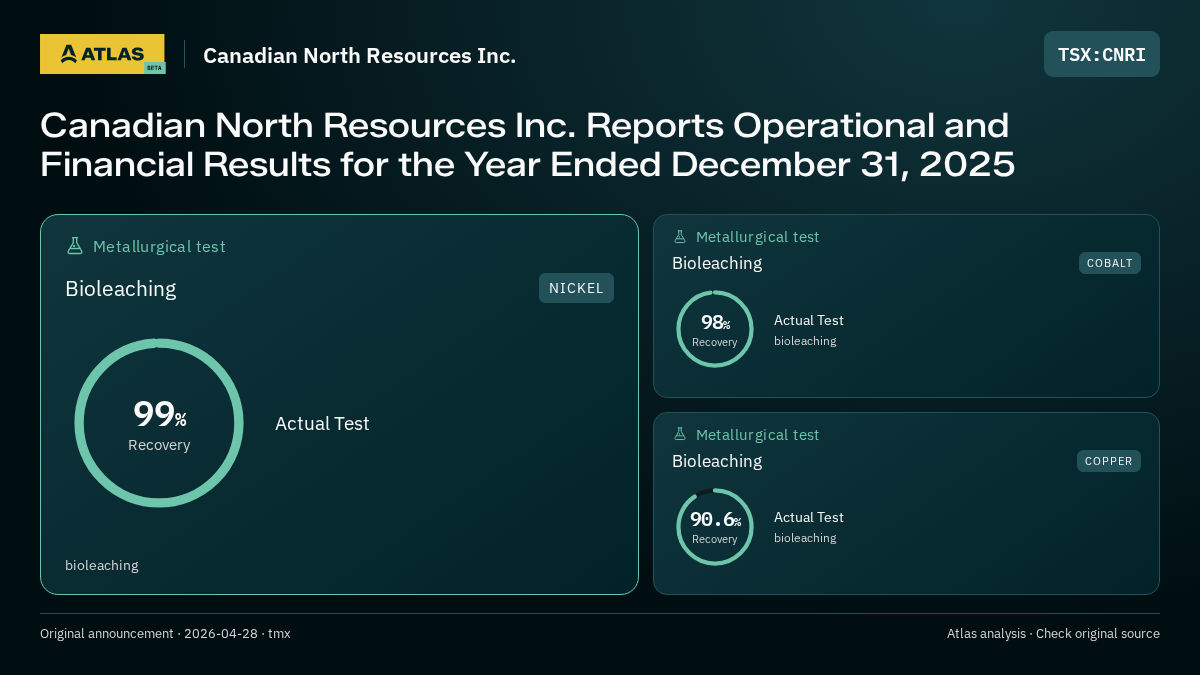Click 'Atlas analysis · Check original source' footer text
This screenshot has height=675, width=1200.
(1053, 634)
